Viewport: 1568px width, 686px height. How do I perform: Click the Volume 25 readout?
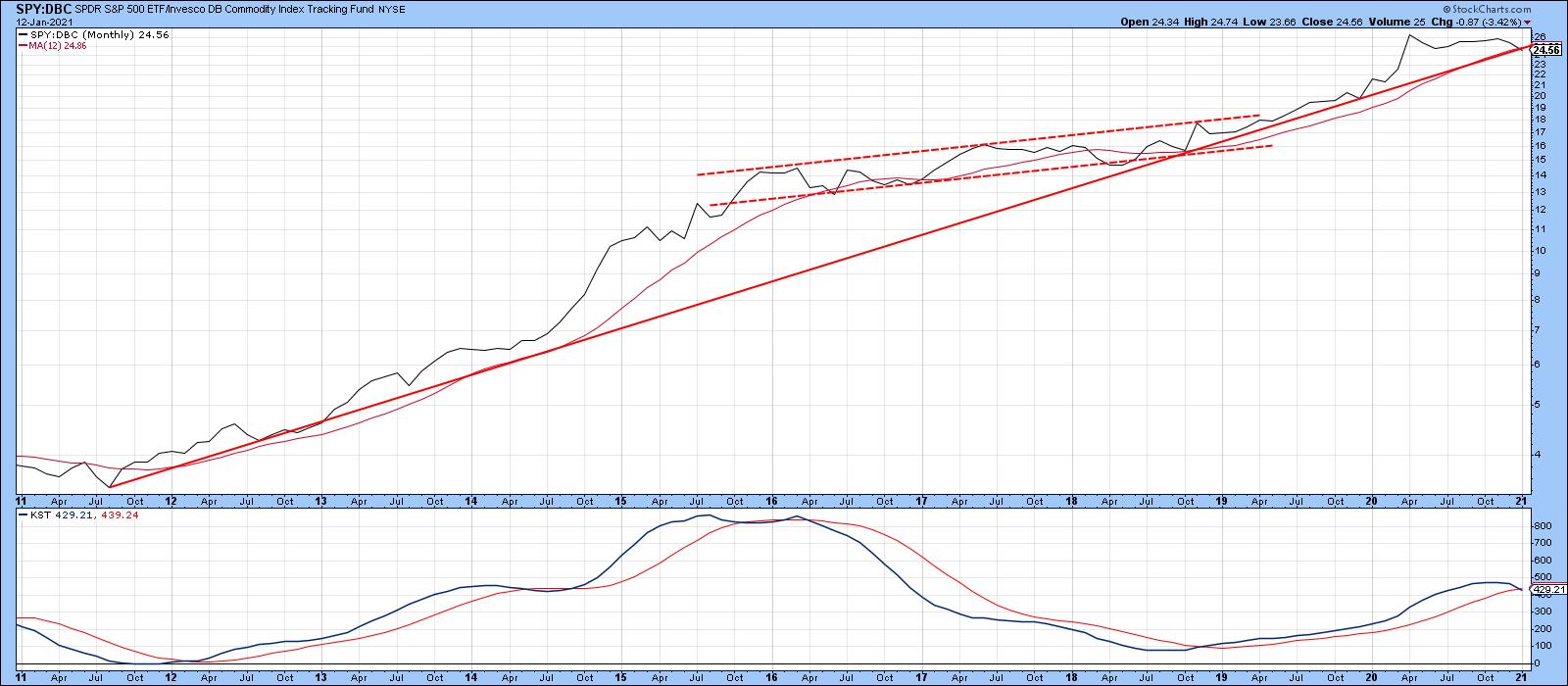click(x=1399, y=21)
